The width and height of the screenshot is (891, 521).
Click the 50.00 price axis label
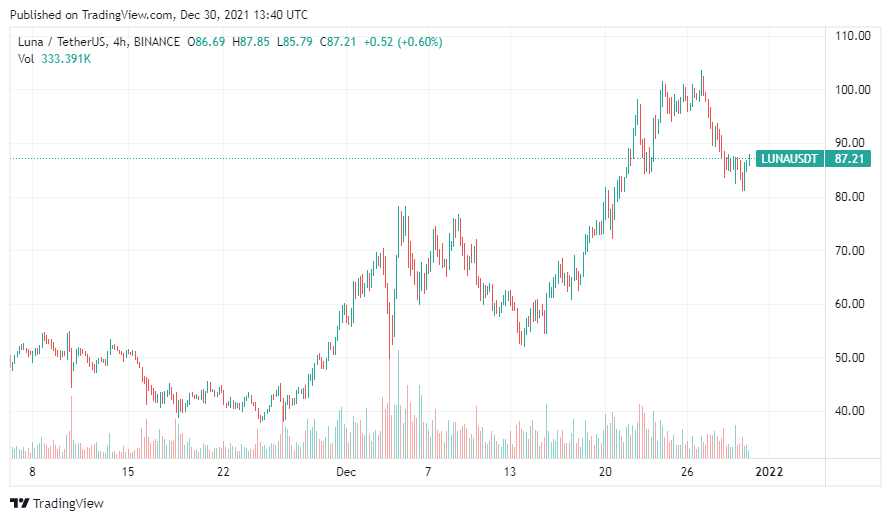pyautogui.click(x=850, y=357)
